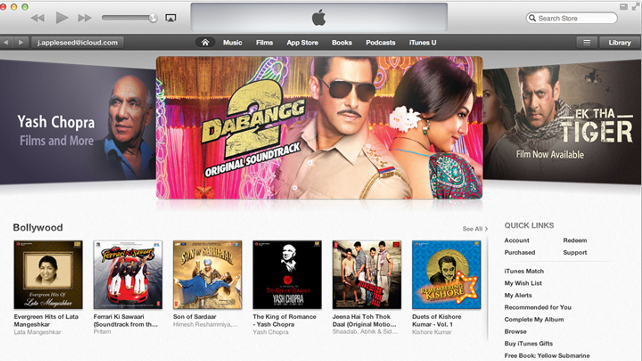Image resolution: width=642 pixels, height=361 pixels.
Task: Click the Bollywood section heading
Action: [38, 228]
